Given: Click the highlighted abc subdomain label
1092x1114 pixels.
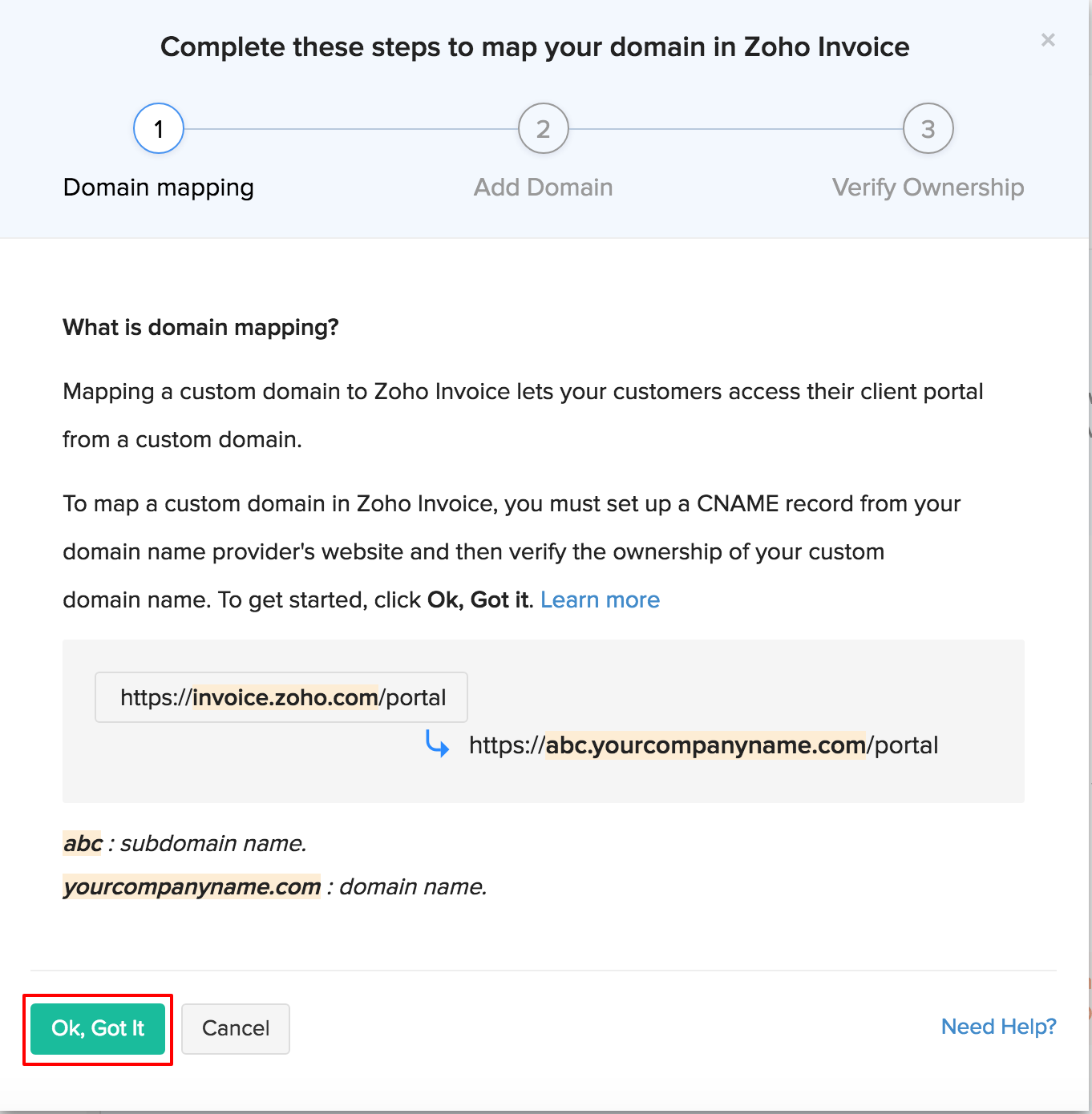Looking at the screenshot, I should tap(83, 843).
